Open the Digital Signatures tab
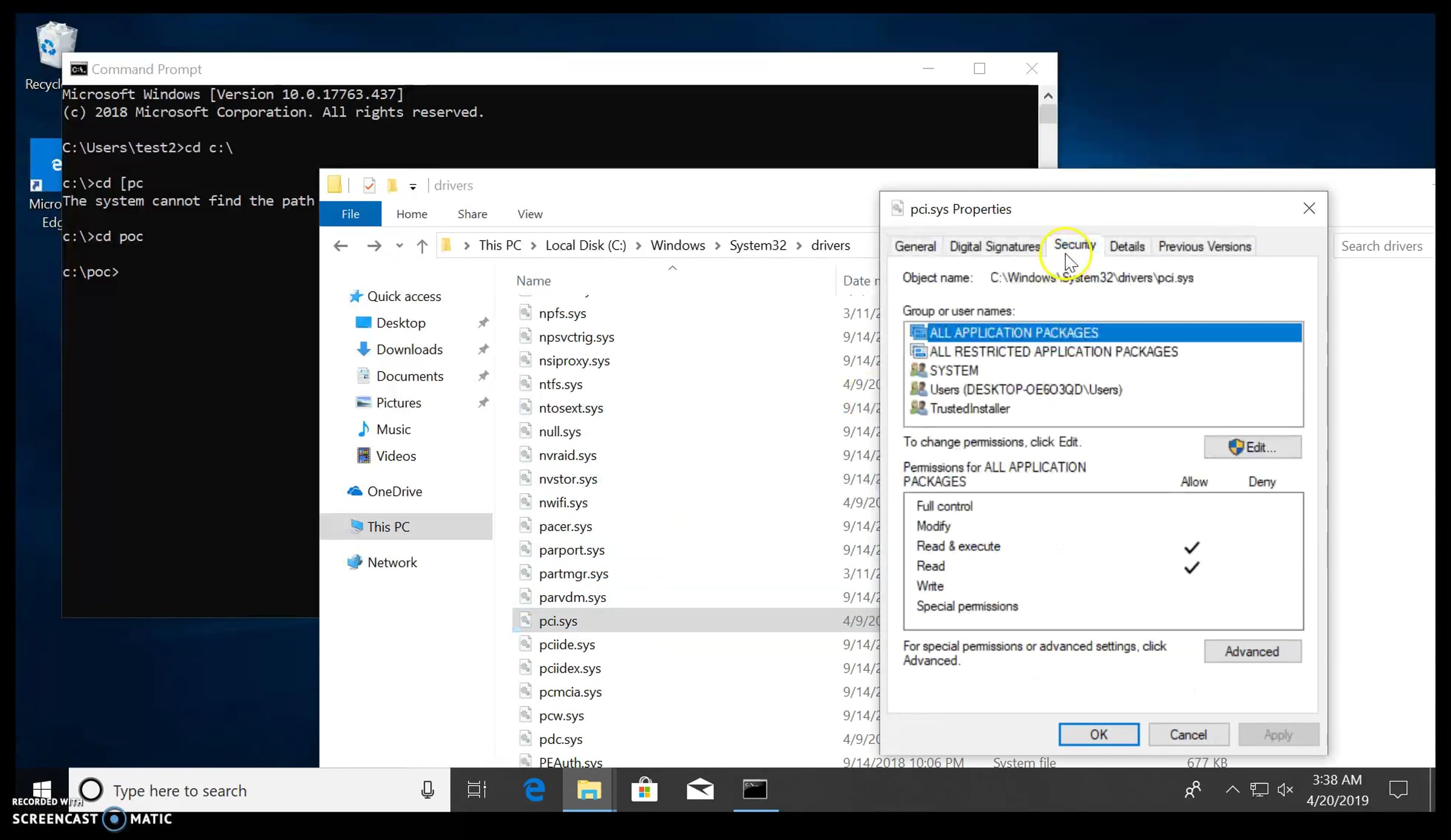The width and height of the screenshot is (1451, 840). pos(995,247)
